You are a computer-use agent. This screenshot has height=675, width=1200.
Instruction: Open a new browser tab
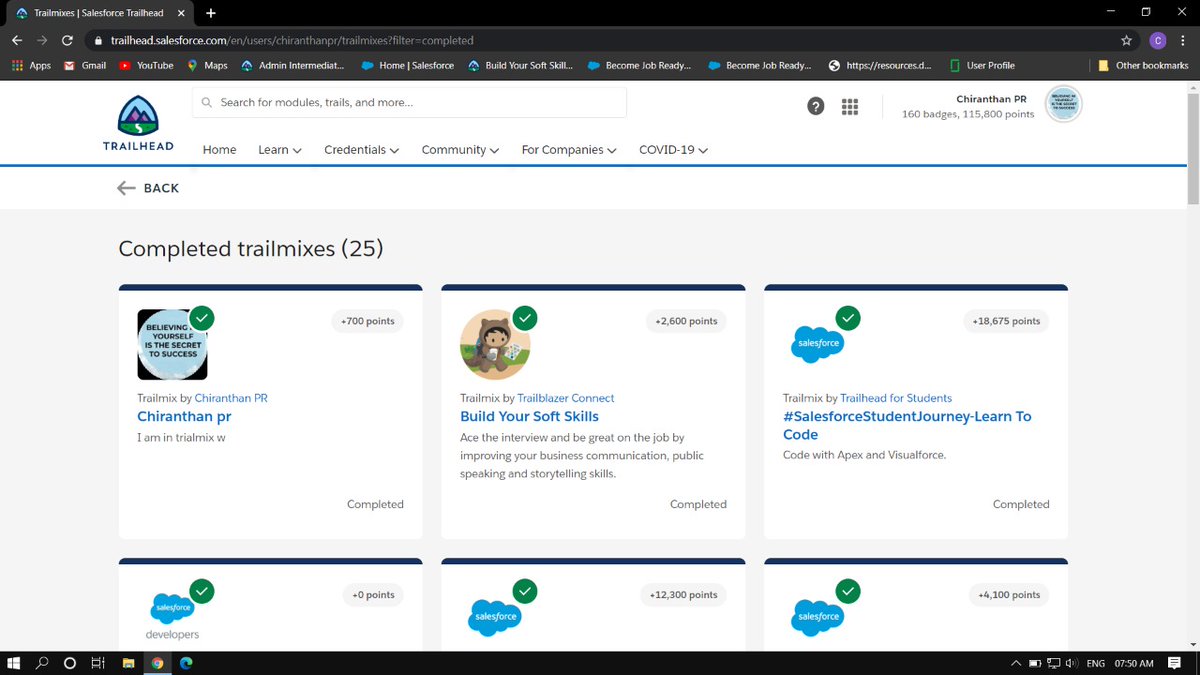click(211, 13)
